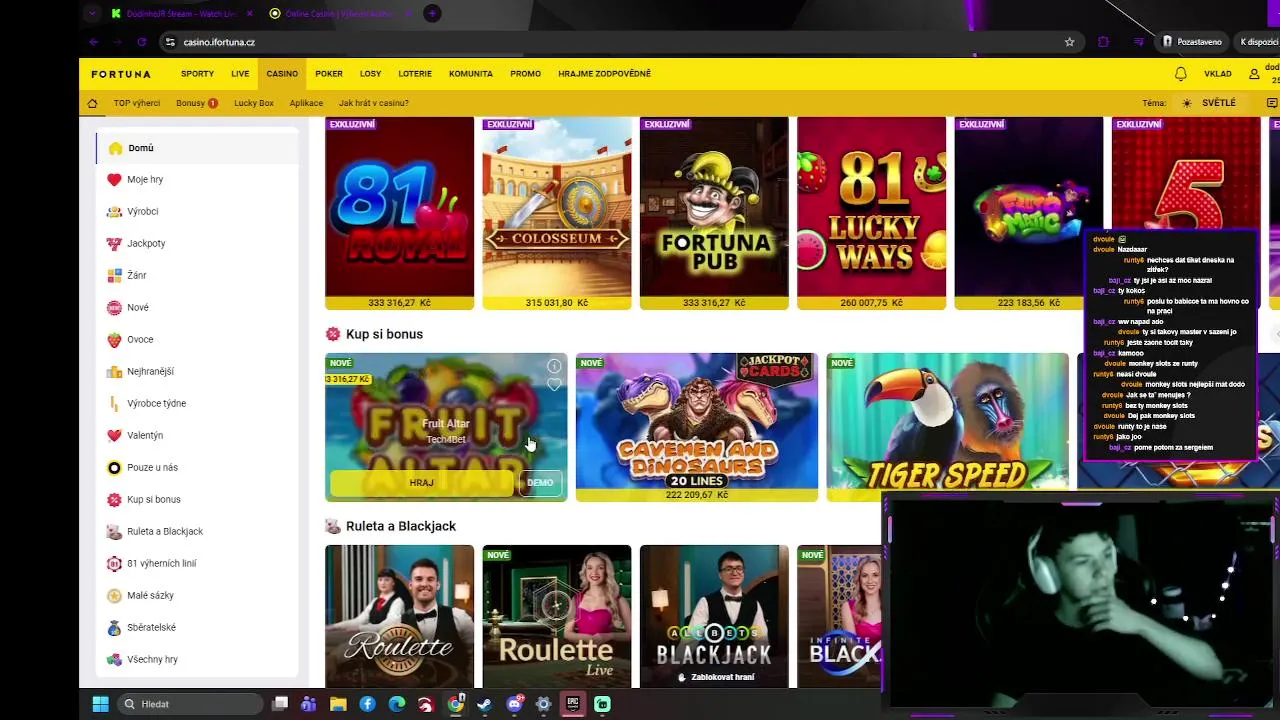The height and width of the screenshot is (720, 1280).
Task: Open the LOTERIE section
Action: coord(415,74)
